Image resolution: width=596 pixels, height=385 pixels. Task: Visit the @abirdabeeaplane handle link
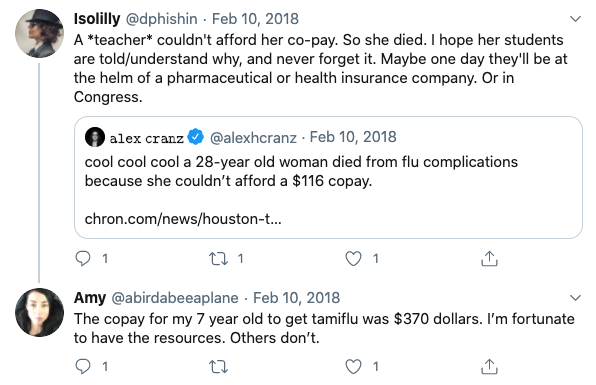[175, 298]
